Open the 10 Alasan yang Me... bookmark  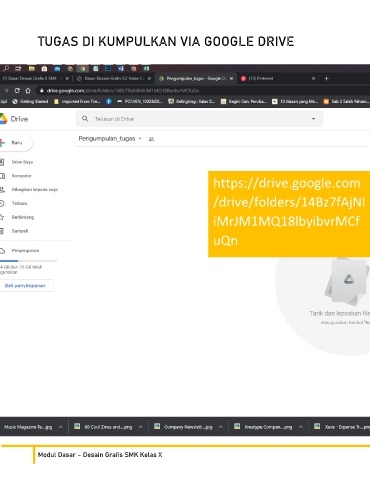(x=295, y=102)
